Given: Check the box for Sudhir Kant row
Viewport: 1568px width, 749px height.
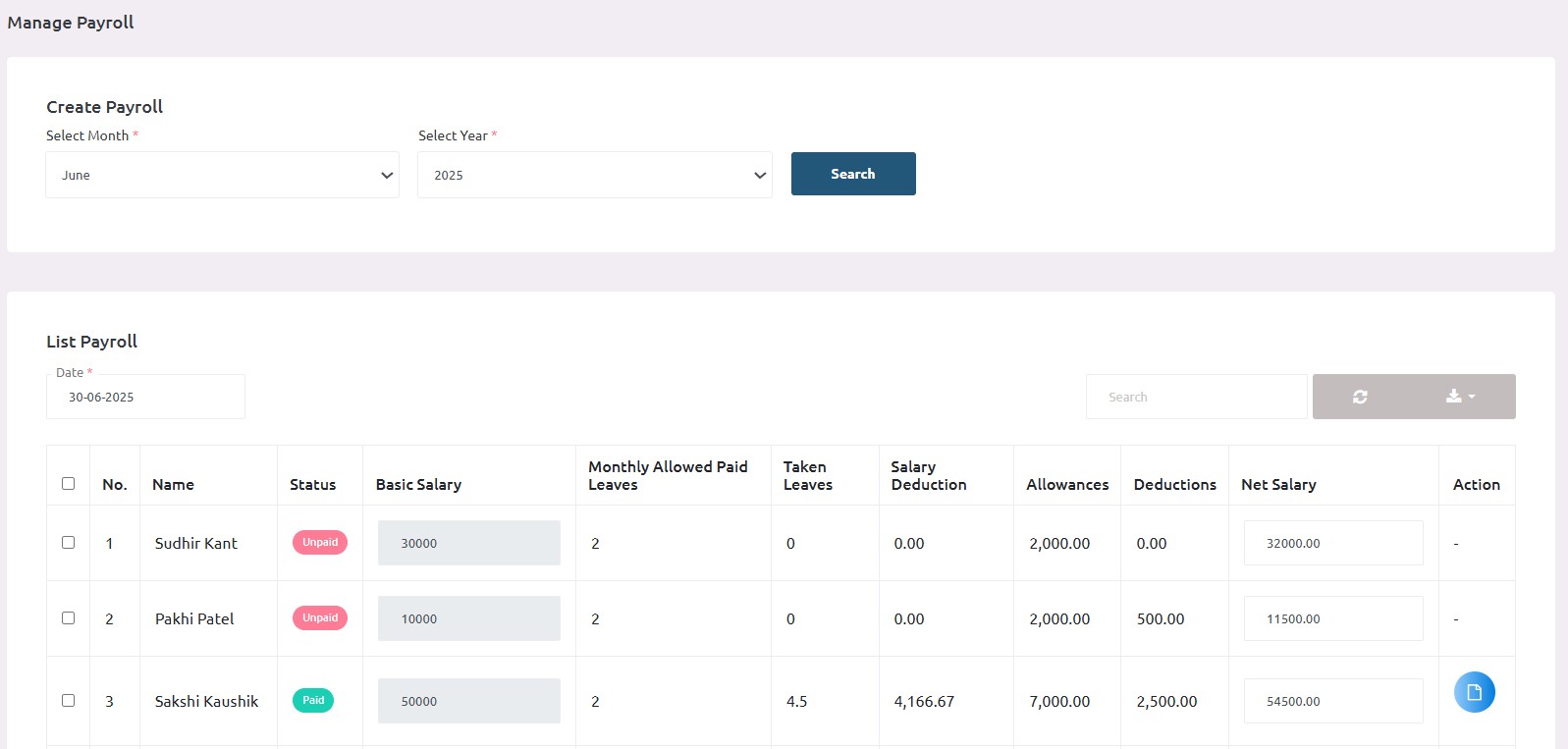Looking at the screenshot, I should (x=68, y=542).
